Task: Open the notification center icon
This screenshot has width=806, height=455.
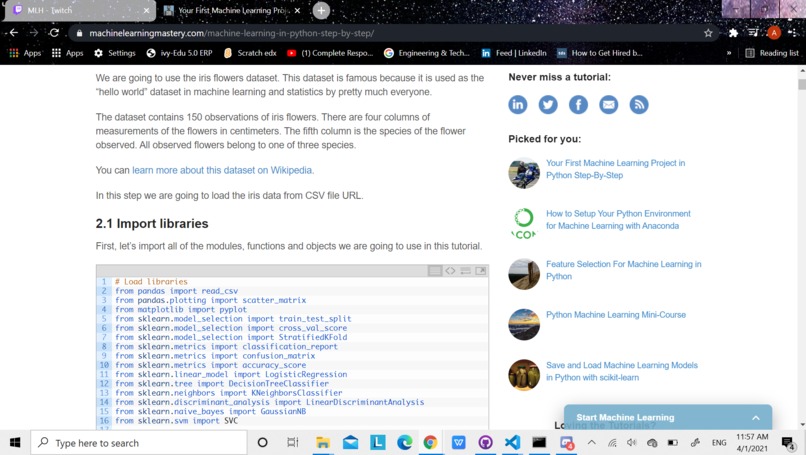Action: (789, 443)
